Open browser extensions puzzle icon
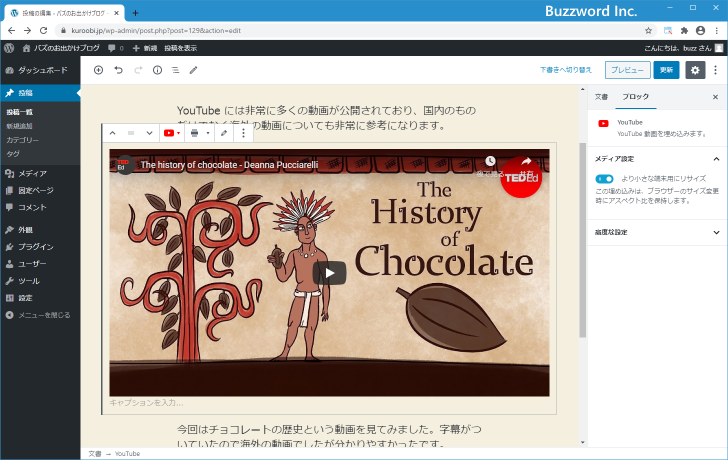 (x=684, y=31)
